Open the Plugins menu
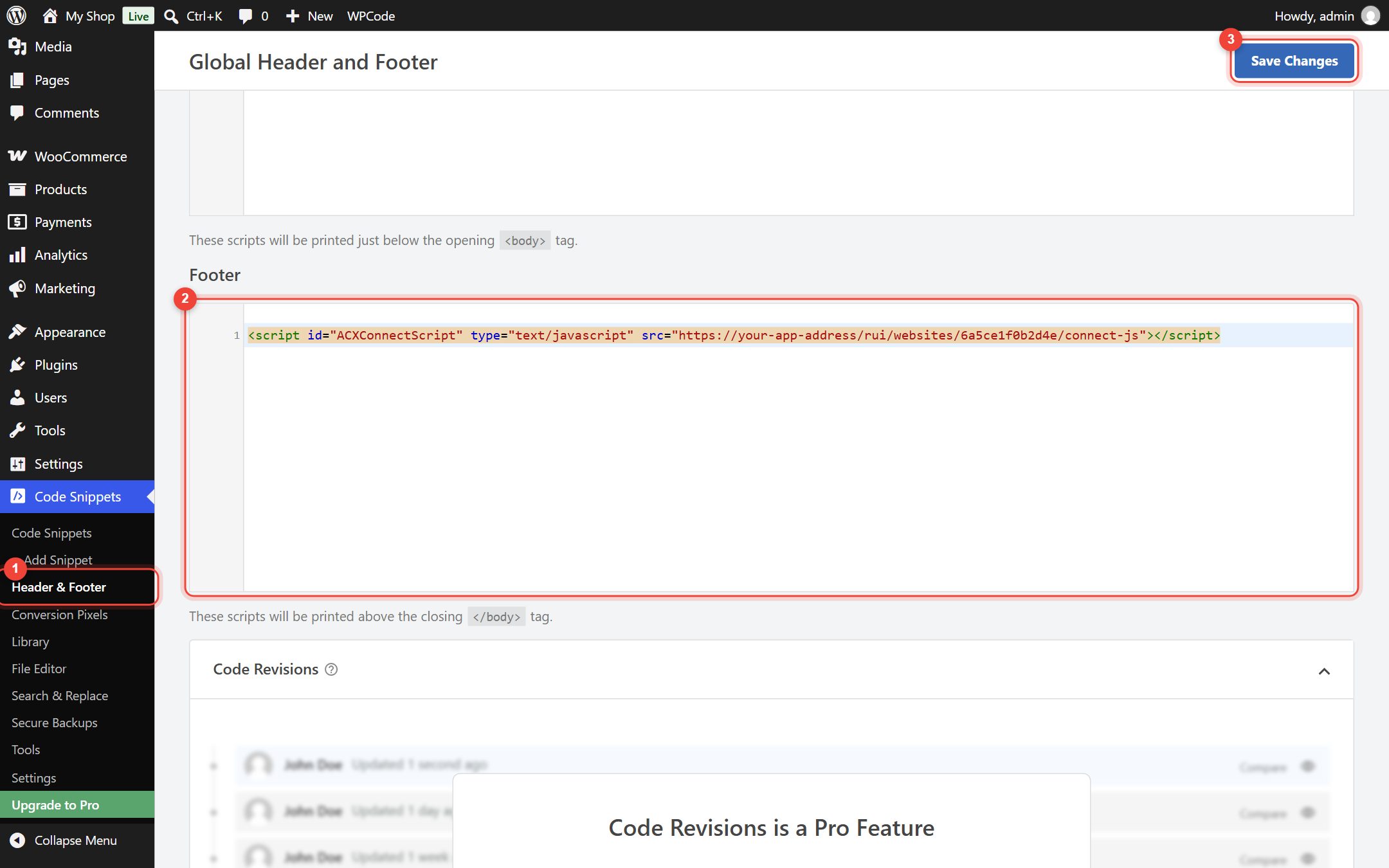 [x=77, y=365]
